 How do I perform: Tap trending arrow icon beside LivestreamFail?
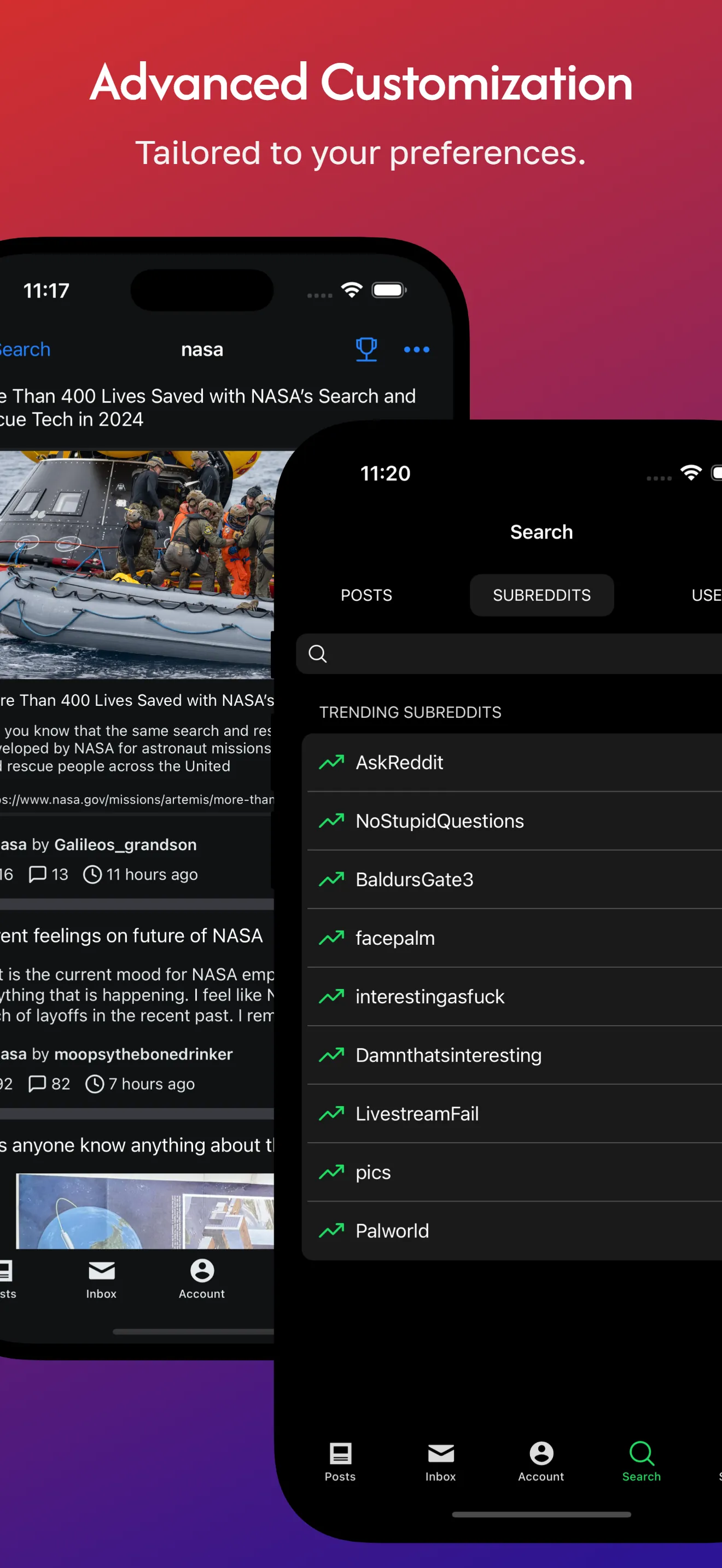tap(331, 1113)
